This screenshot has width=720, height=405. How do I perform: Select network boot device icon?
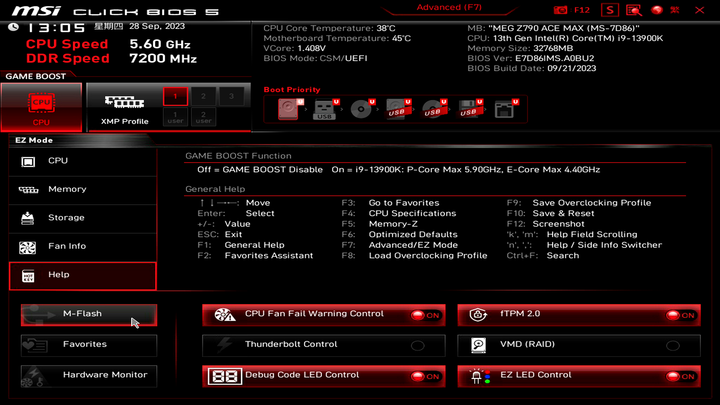(x=506, y=109)
